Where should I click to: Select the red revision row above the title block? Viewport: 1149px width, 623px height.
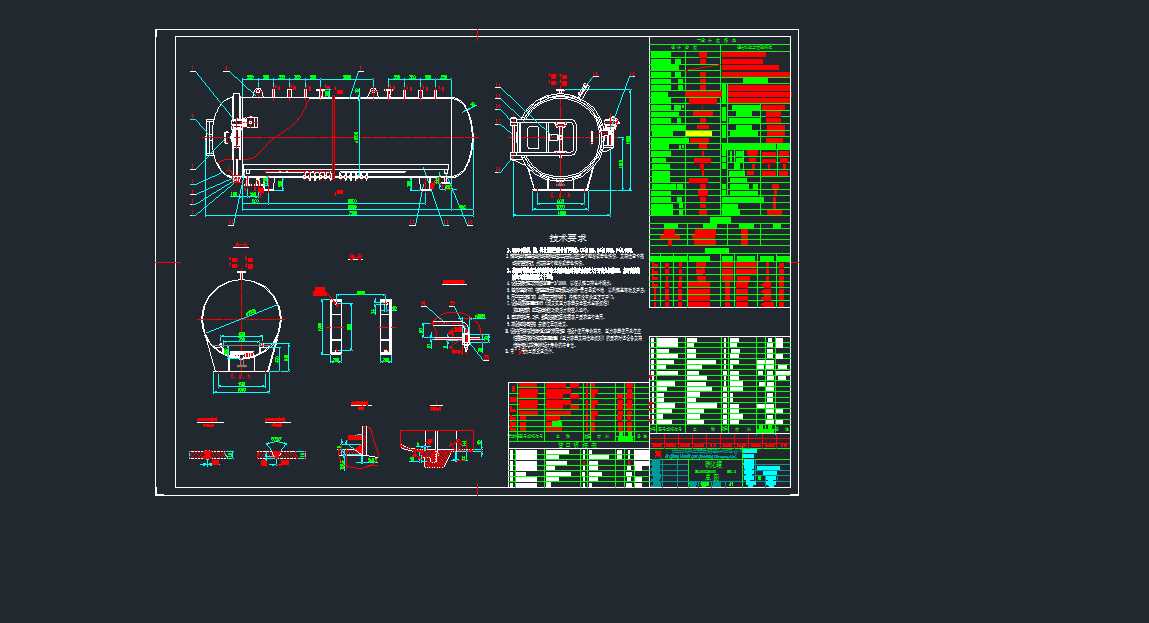click(720, 444)
